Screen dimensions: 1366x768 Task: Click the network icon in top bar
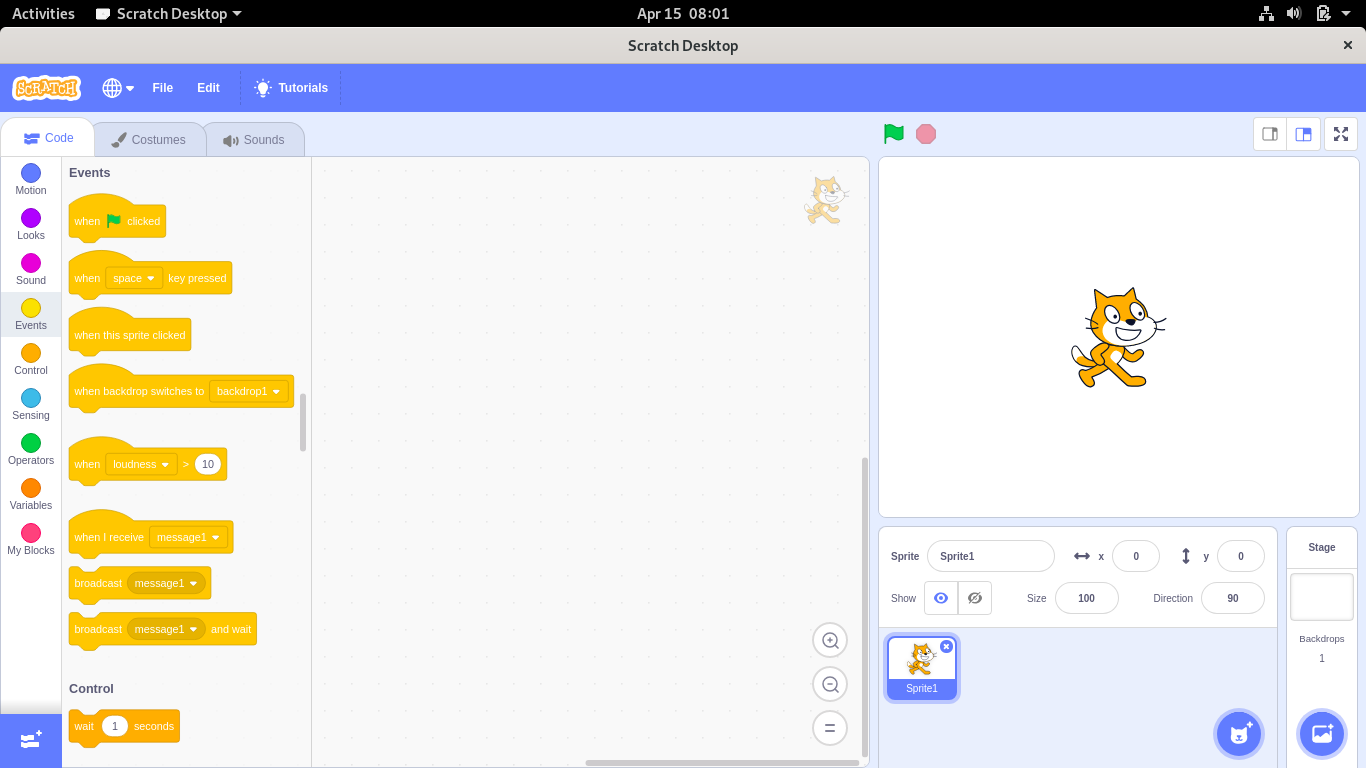(1266, 13)
